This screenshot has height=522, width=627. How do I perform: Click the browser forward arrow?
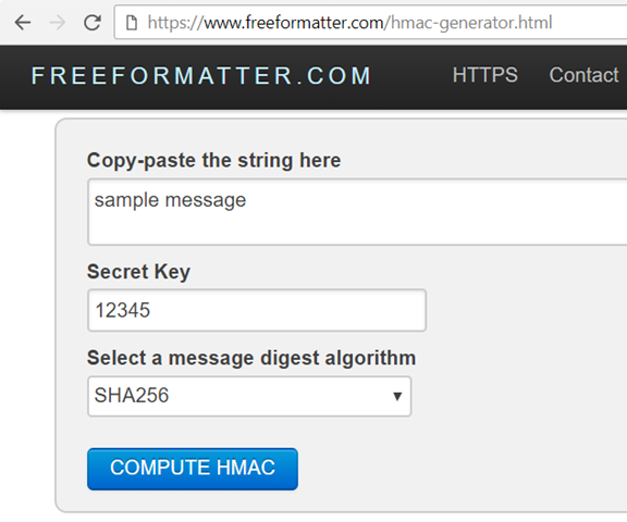click(57, 22)
